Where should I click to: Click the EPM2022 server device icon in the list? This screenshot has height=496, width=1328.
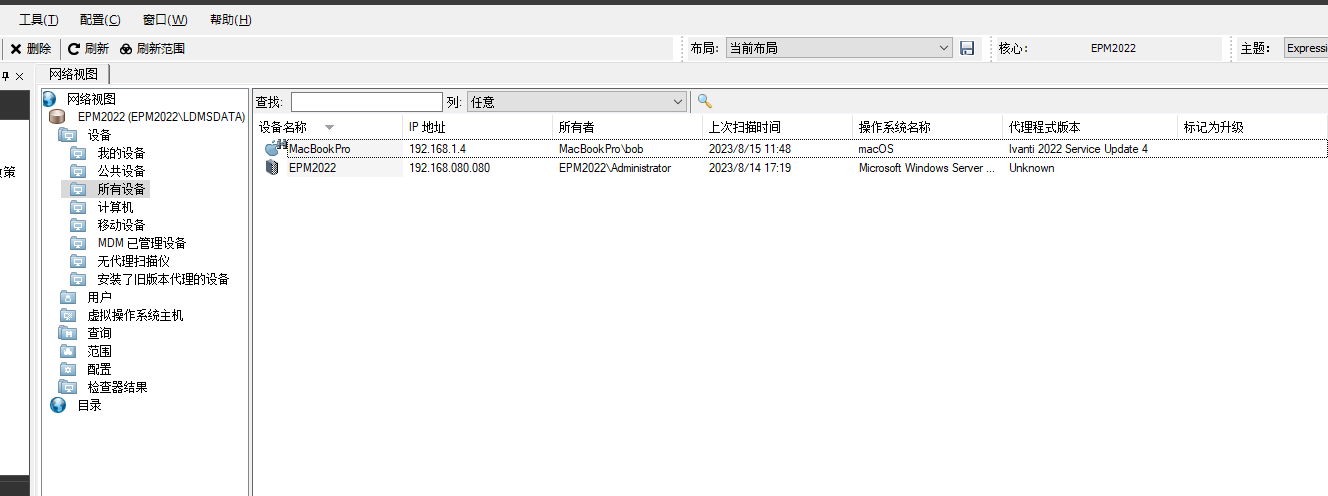(x=272, y=168)
